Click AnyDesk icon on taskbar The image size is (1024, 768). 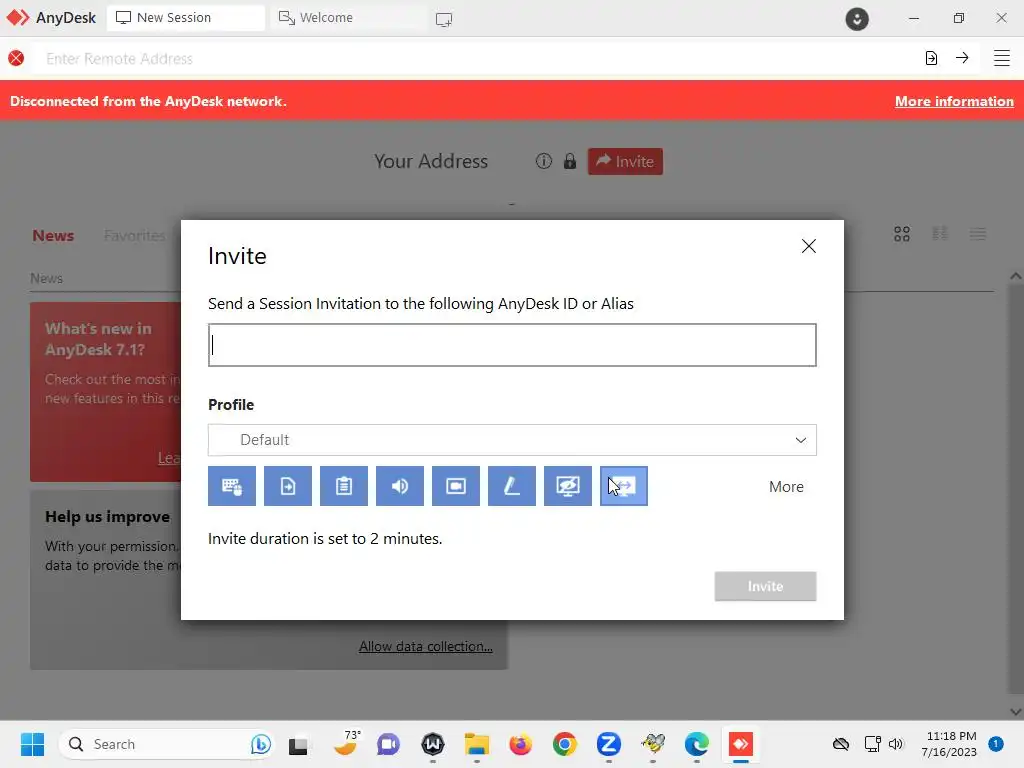coord(741,744)
